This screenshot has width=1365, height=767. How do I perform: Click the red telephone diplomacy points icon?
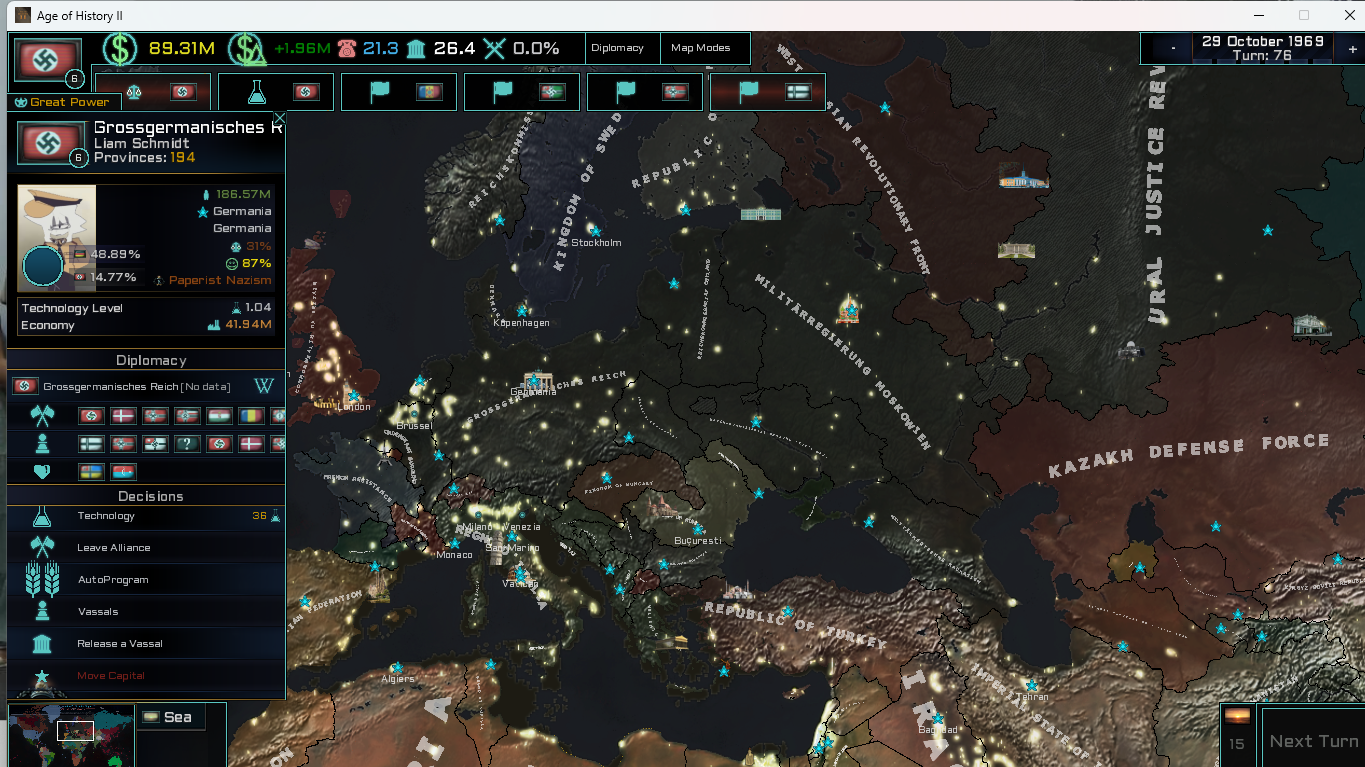(347, 49)
